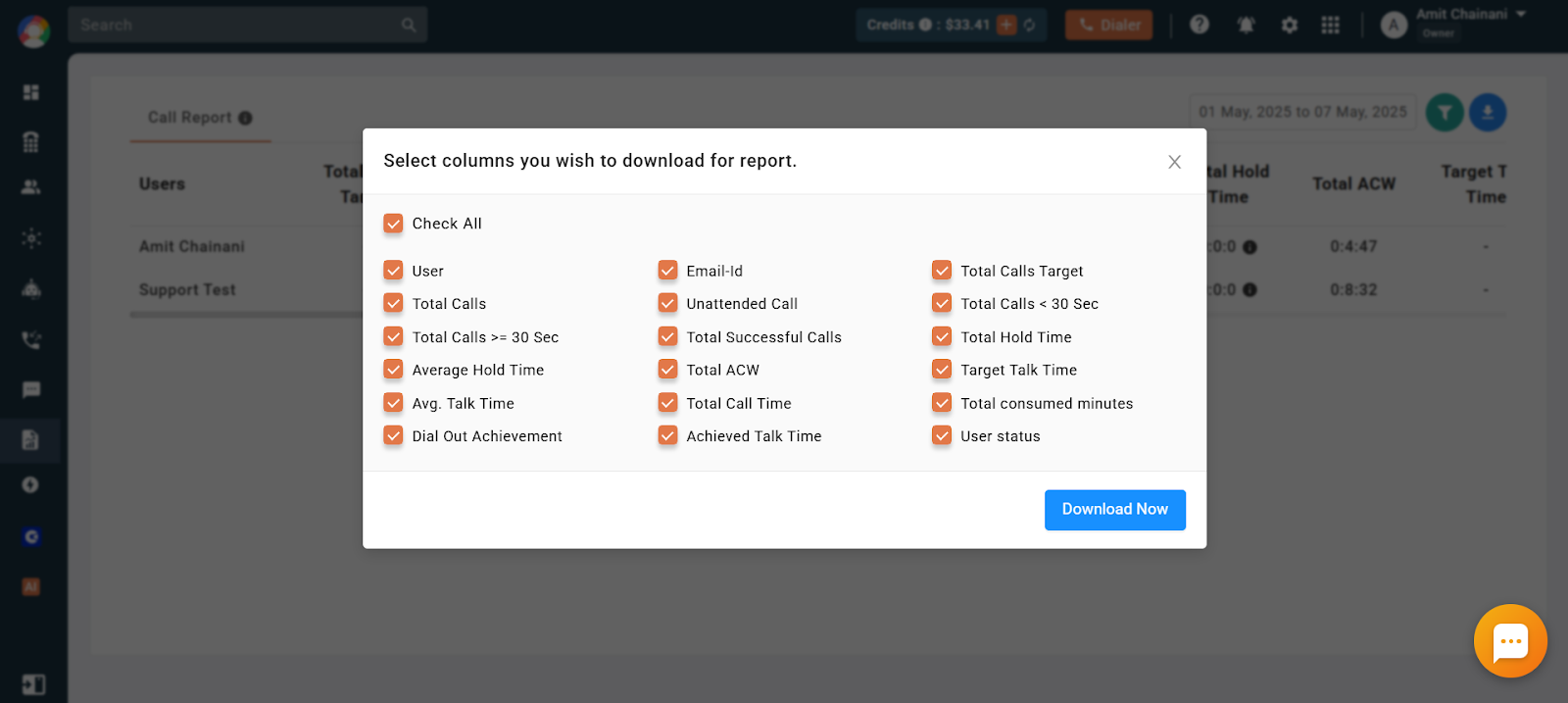
Task: Add credits with the plus icon
Action: 1006,25
